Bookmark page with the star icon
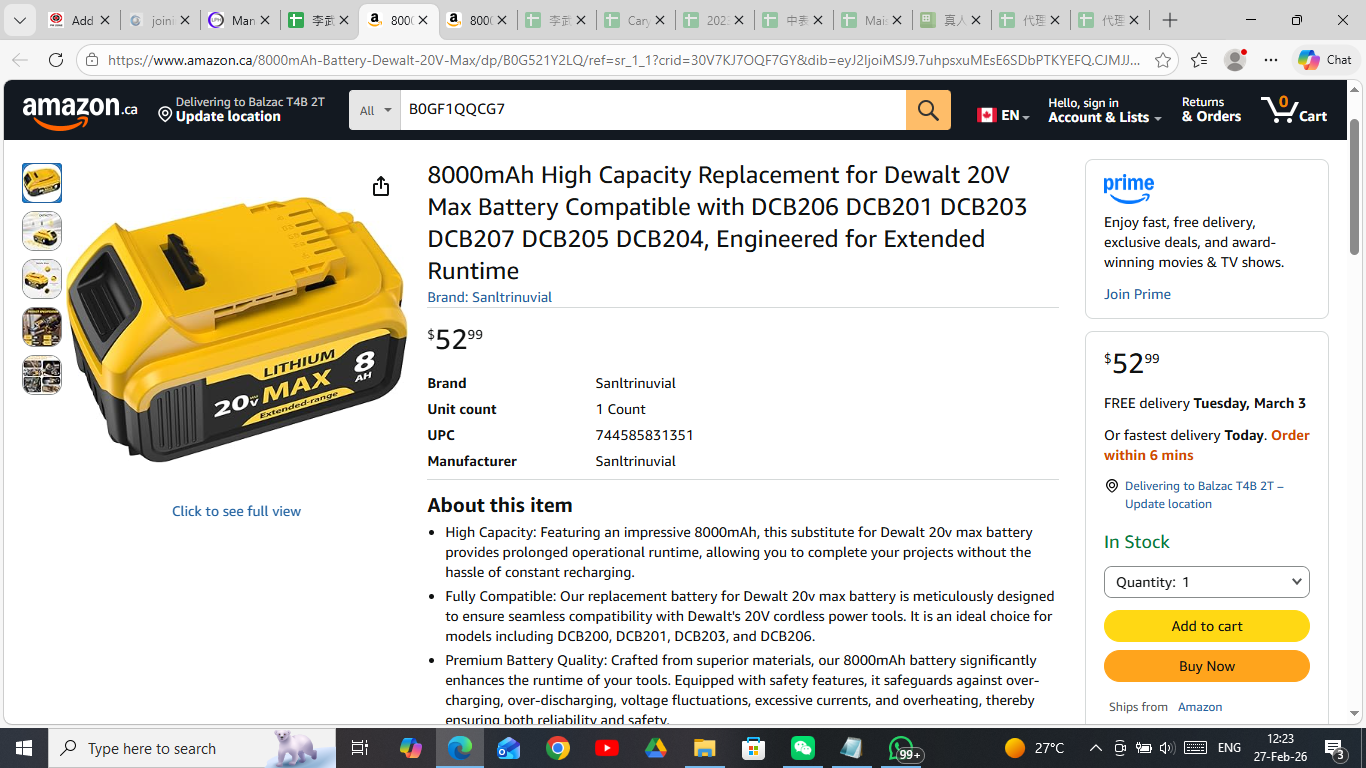Screen dimensions: 1366x768 [1162, 60]
